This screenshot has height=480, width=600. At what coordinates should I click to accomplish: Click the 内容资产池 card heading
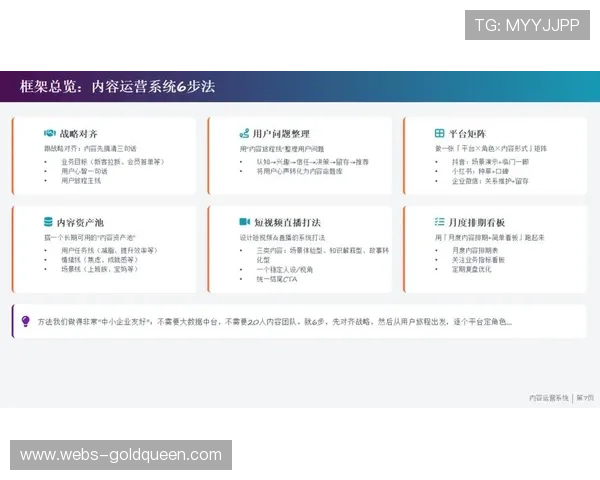point(80,222)
